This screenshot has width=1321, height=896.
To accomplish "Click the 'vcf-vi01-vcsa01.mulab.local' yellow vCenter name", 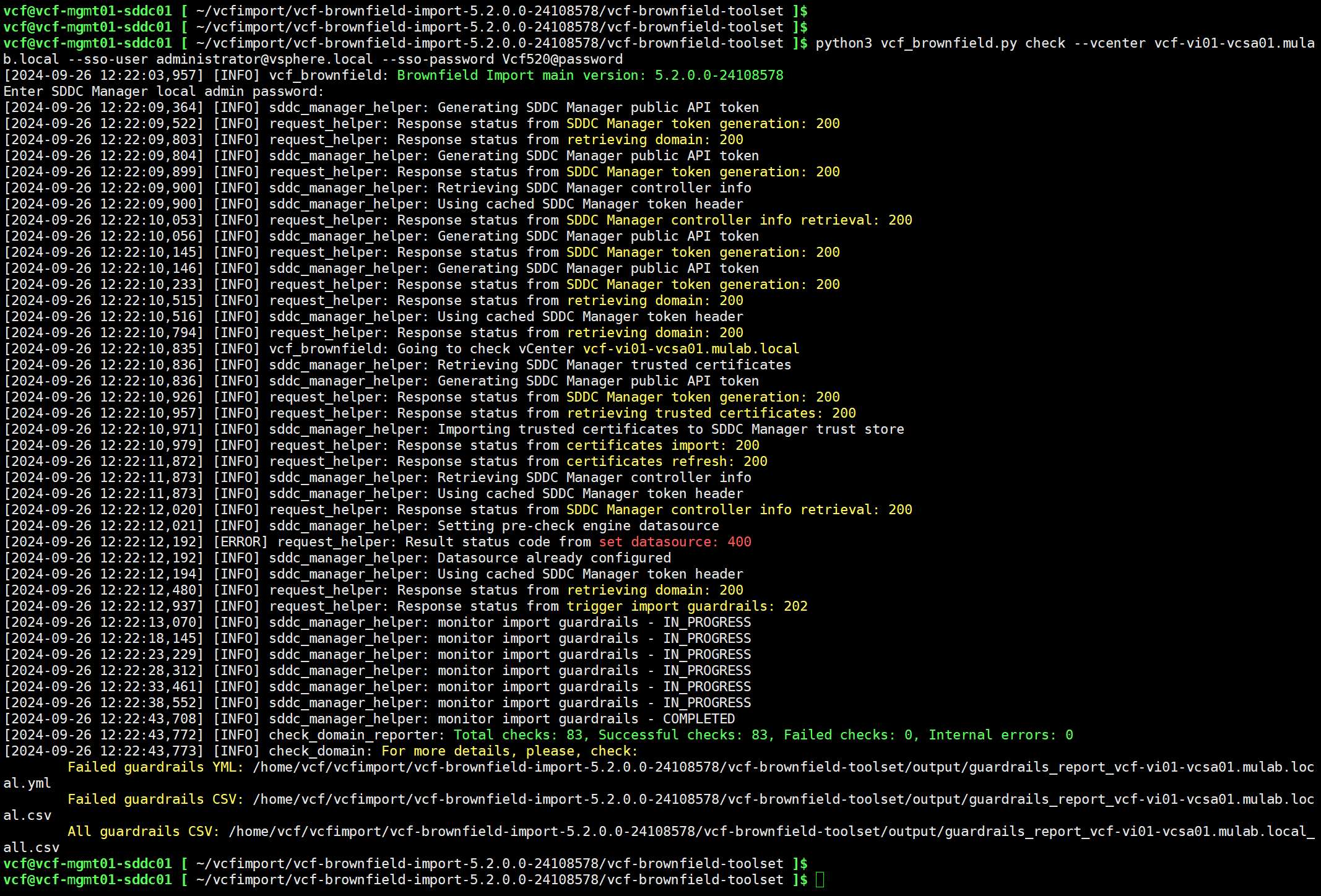I will 691,349.
